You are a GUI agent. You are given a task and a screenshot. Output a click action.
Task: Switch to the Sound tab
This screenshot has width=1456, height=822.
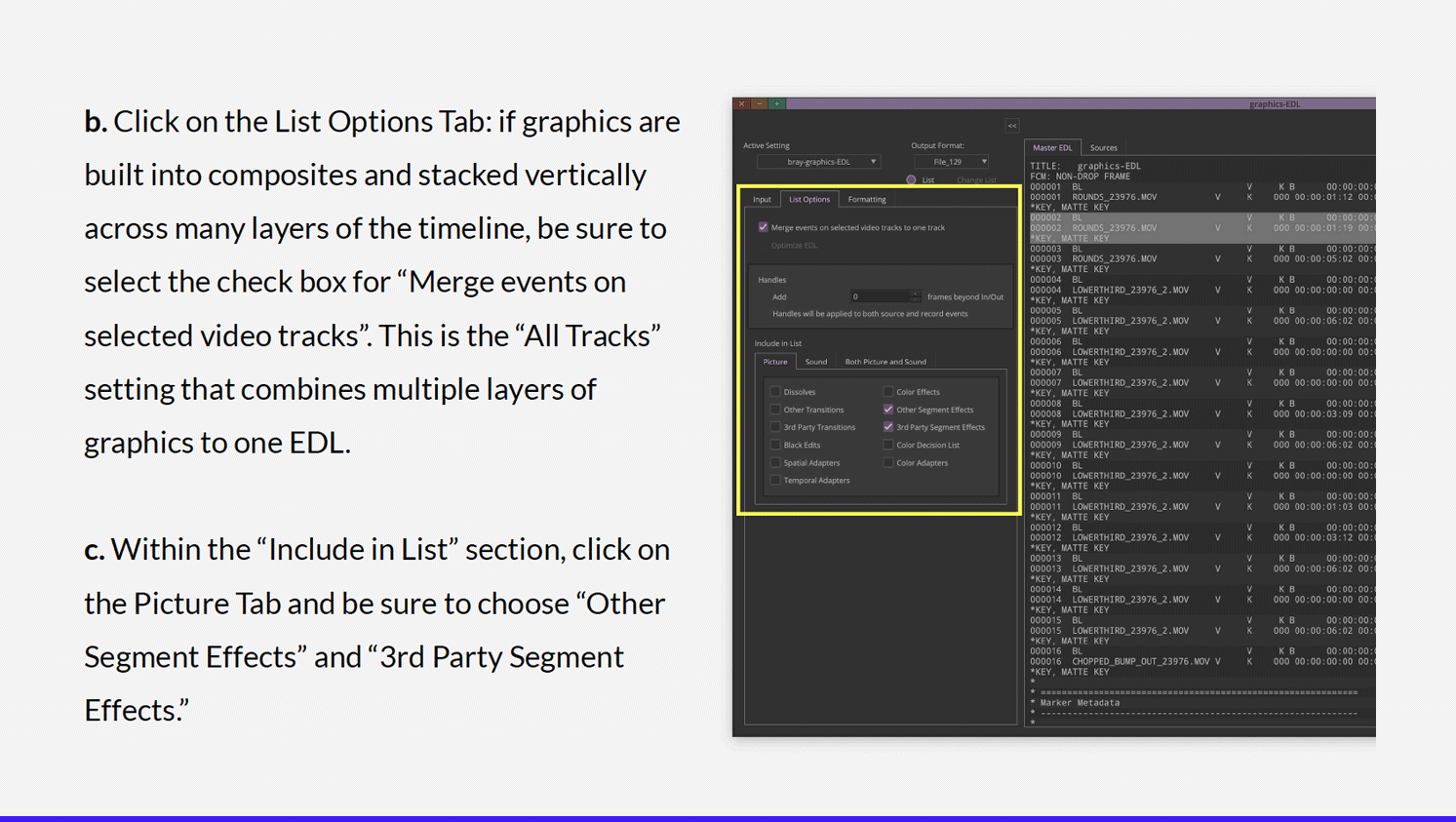click(x=816, y=362)
